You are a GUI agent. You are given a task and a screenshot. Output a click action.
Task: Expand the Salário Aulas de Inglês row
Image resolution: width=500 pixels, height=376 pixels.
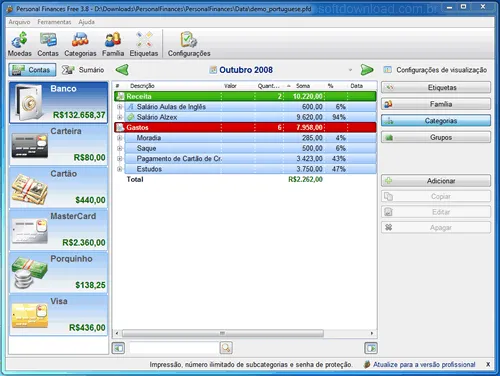119,107
